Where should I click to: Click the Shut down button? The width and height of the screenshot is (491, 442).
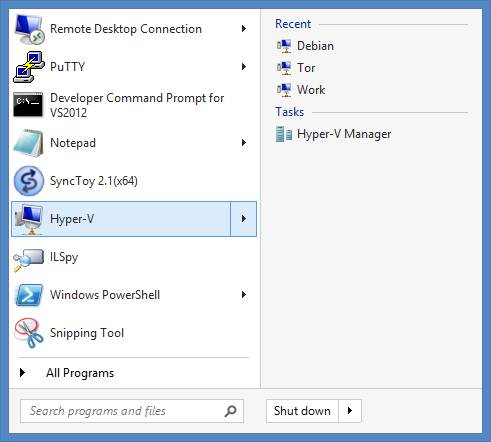[302, 411]
